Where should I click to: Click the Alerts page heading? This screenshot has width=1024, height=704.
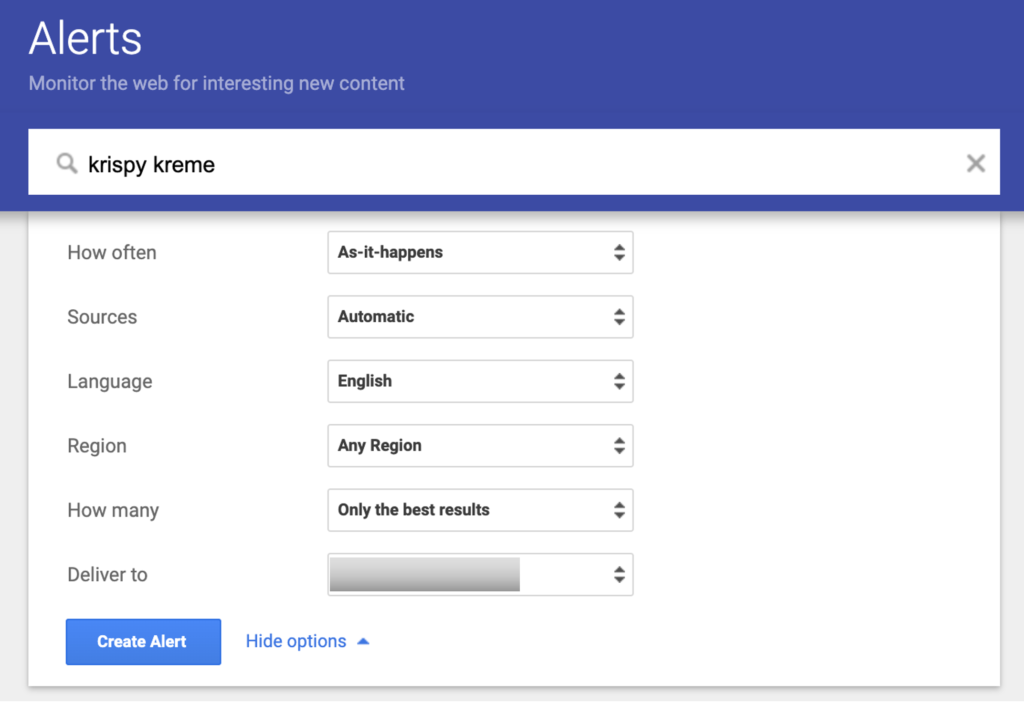[x=86, y=39]
